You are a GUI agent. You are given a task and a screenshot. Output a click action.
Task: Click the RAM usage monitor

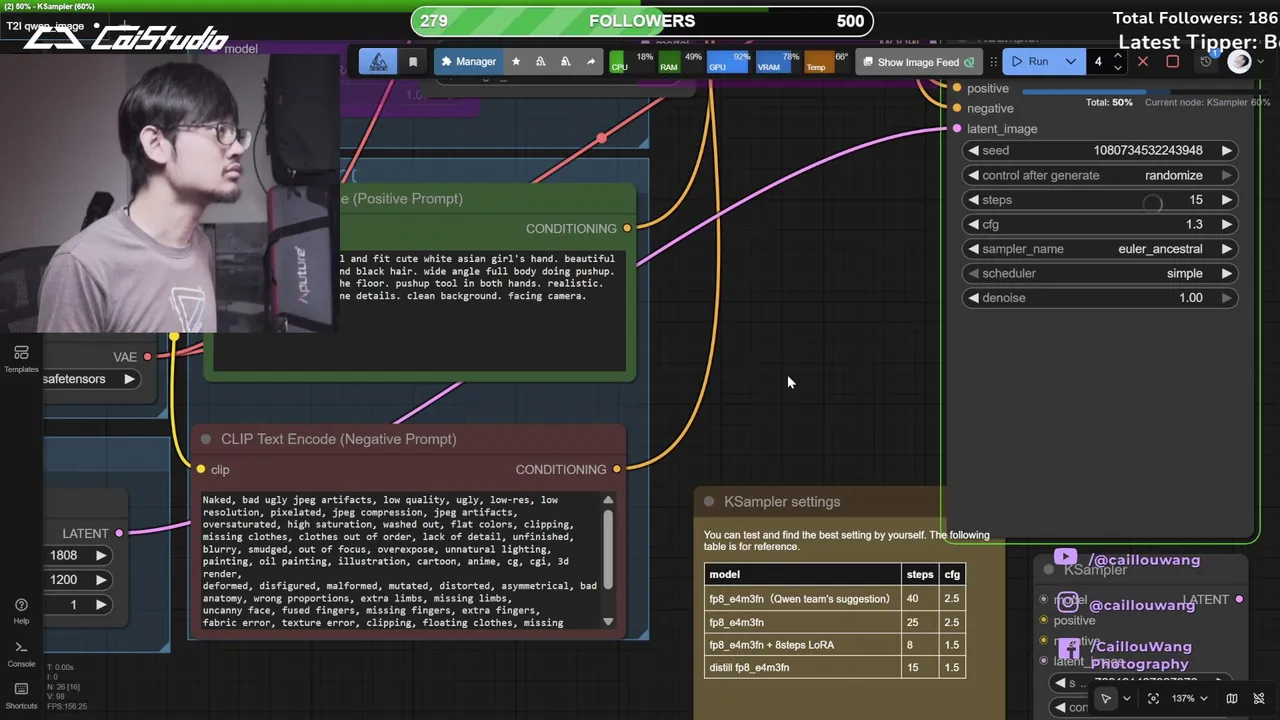point(680,62)
